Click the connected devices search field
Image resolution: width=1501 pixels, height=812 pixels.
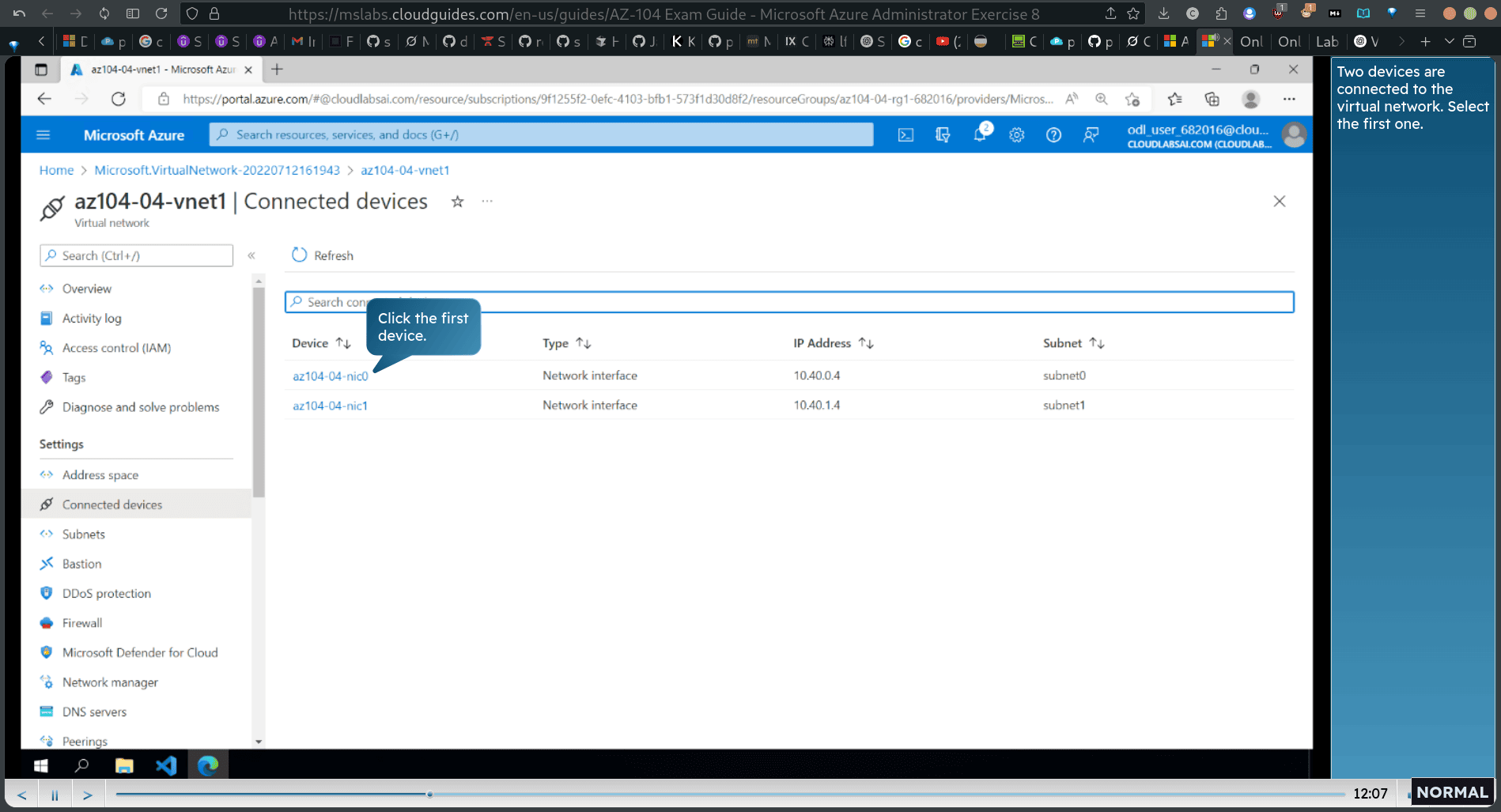coord(789,302)
